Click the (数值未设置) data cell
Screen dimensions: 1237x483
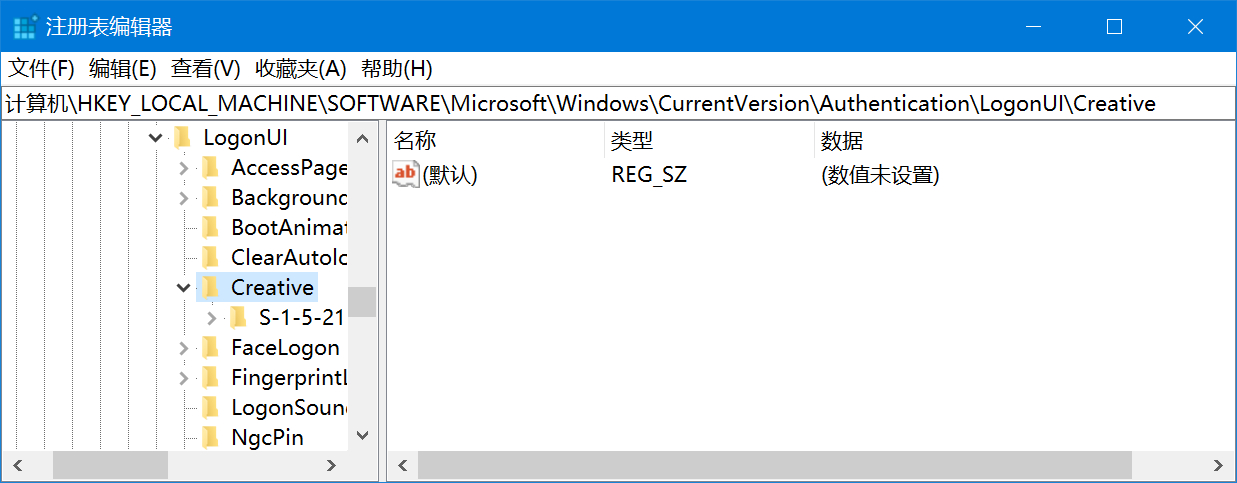(x=880, y=175)
